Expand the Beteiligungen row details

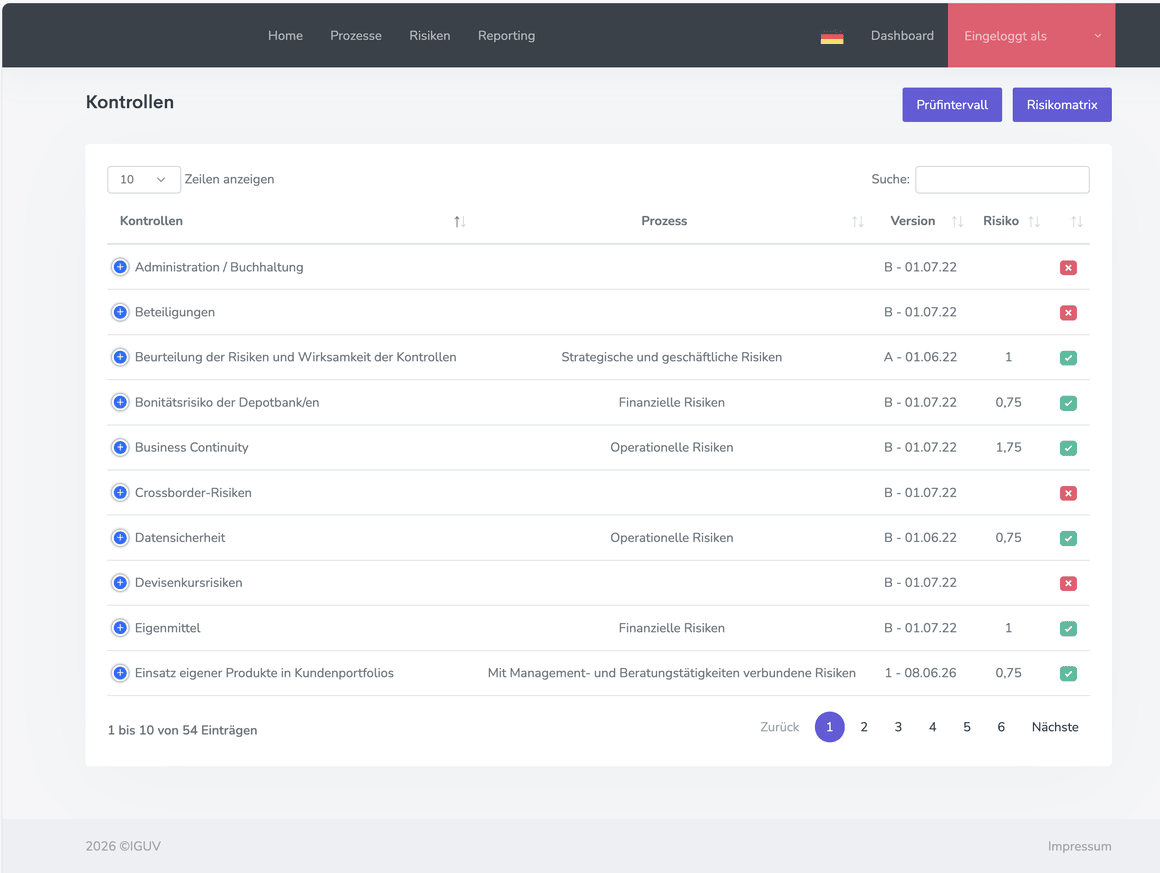pyautogui.click(x=120, y=312)
